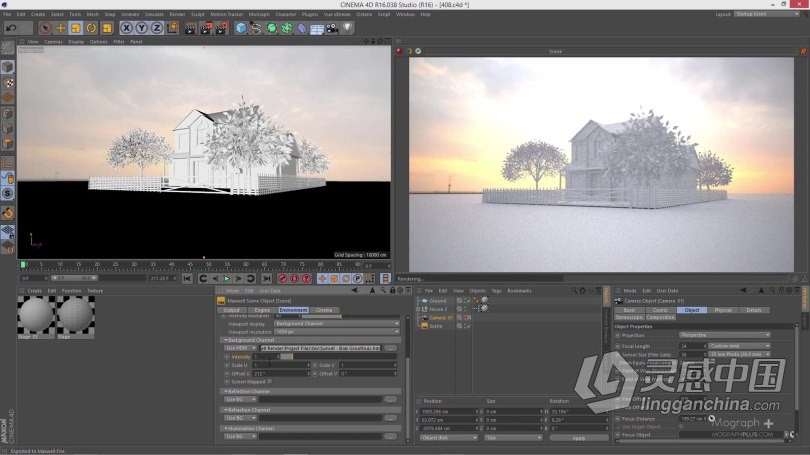Open the Layout dropdown at top right
This screenshot has height=455, width=810.
pyautogui.click(x=767, y=14)
